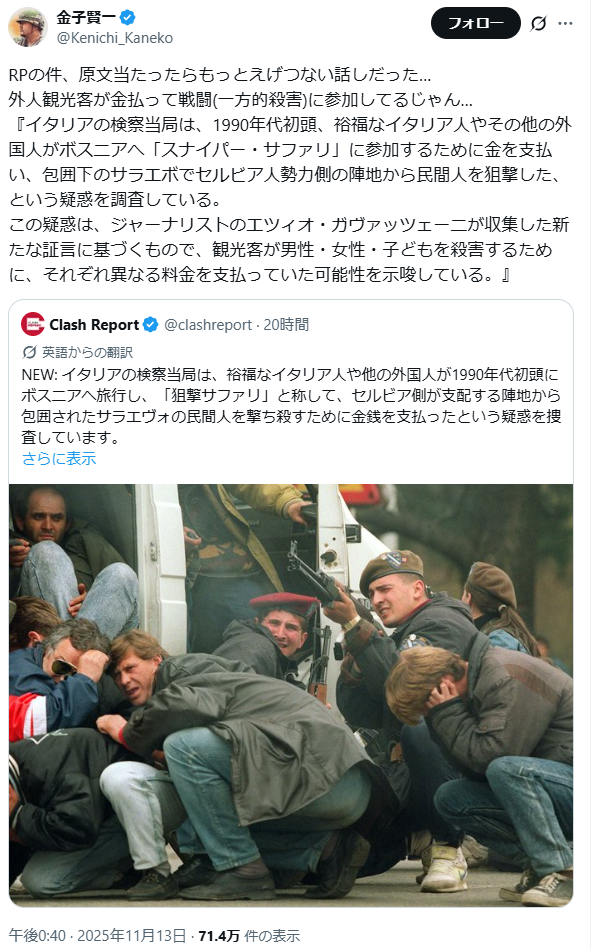This screenshot has height=949, width=594.
Task: Click the 20時間 timestamp of quoted post
Action: click(x=286, y=325)
